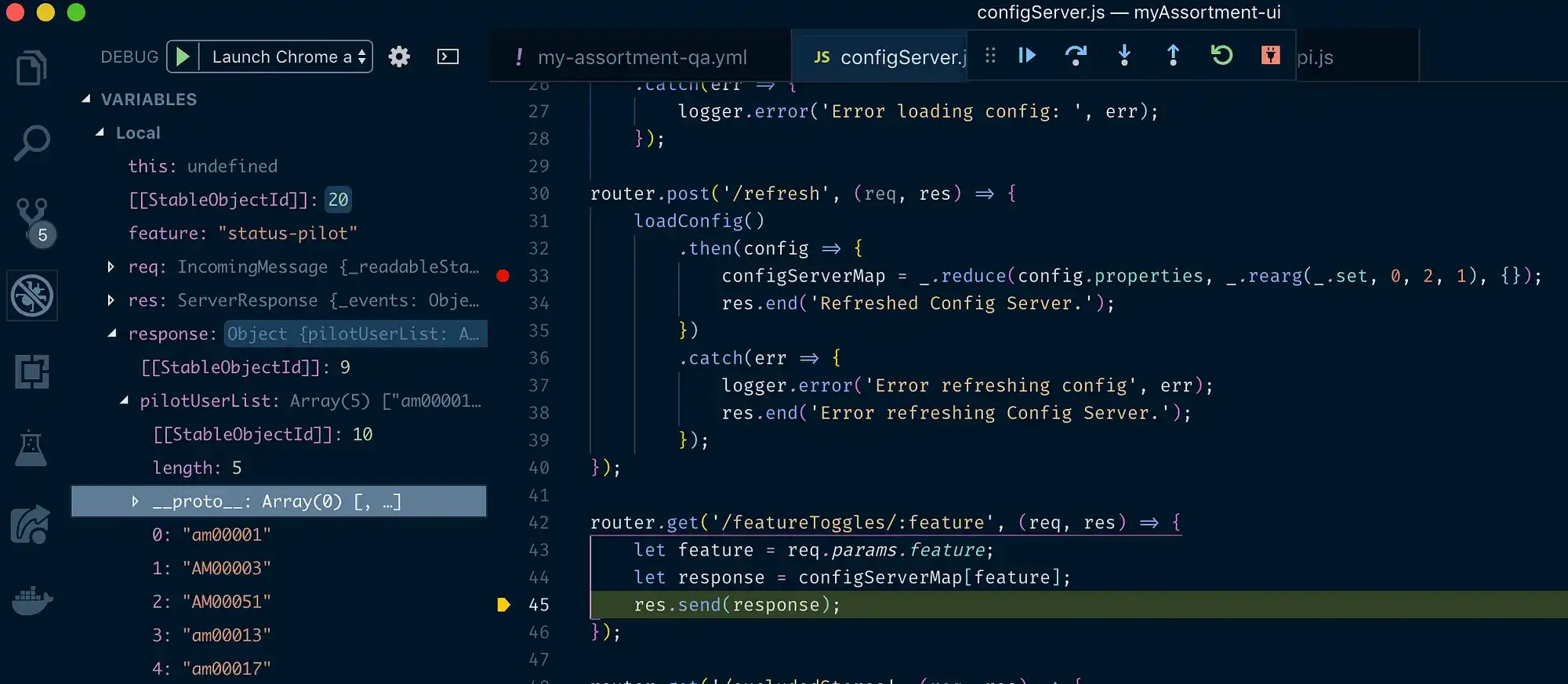
Task: Click Step Over debug button
Action: pyautogui.click(x=1076, y=55)
